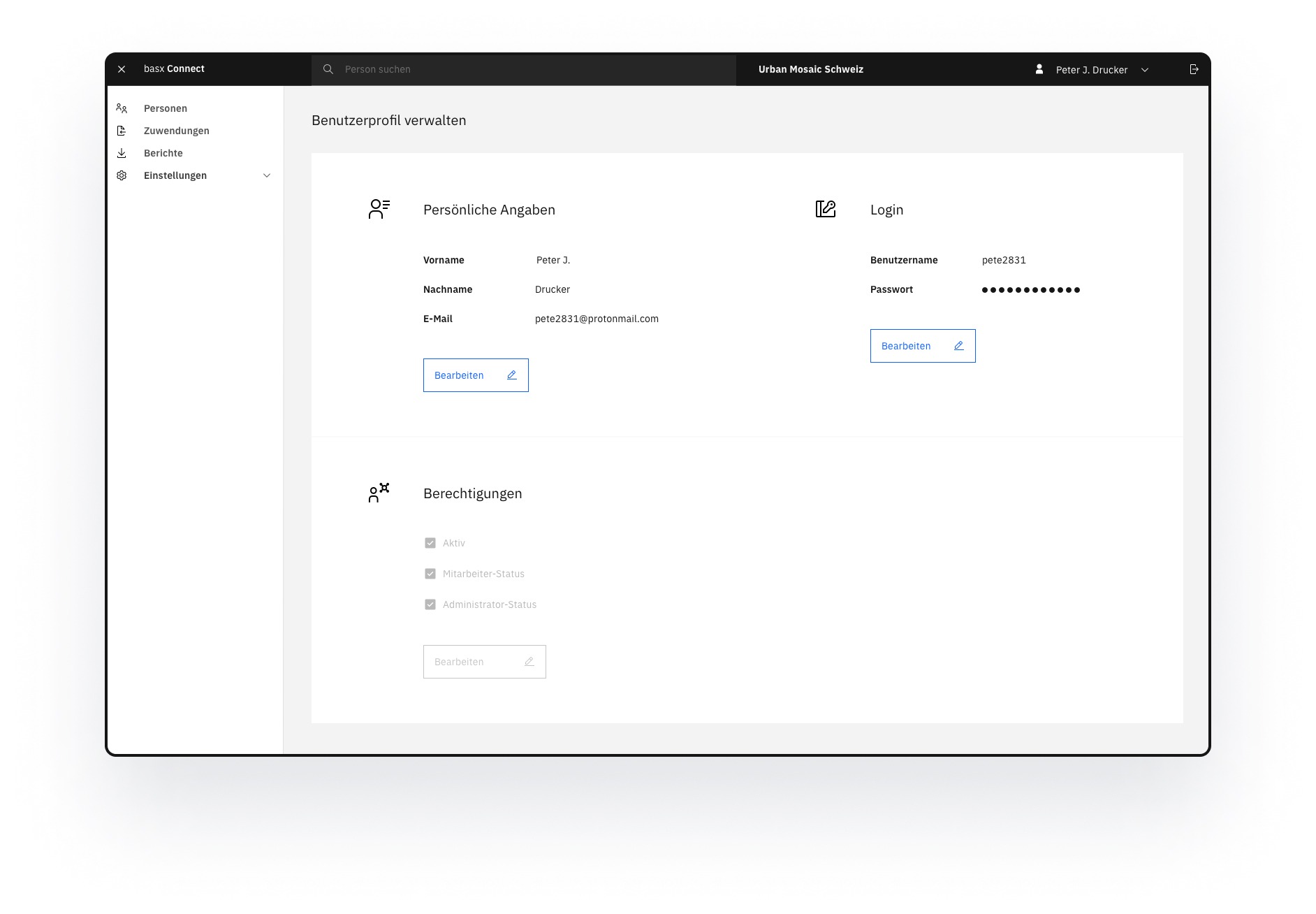Open the Berichte menu item
The image size is (1316, 914).
point(163,153)
